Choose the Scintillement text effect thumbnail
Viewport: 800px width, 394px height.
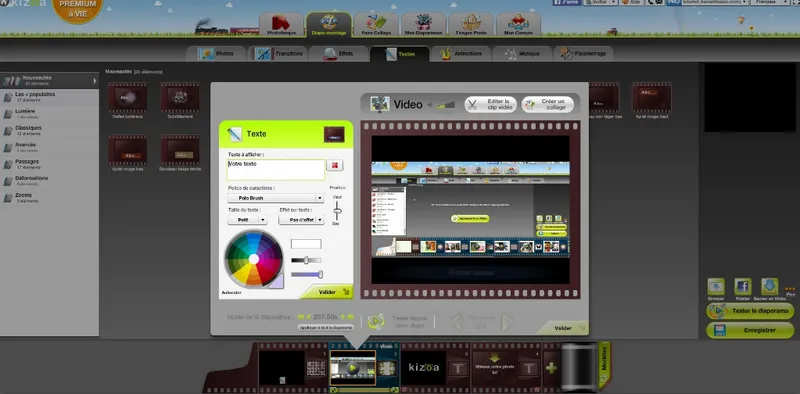pos(180,97)
